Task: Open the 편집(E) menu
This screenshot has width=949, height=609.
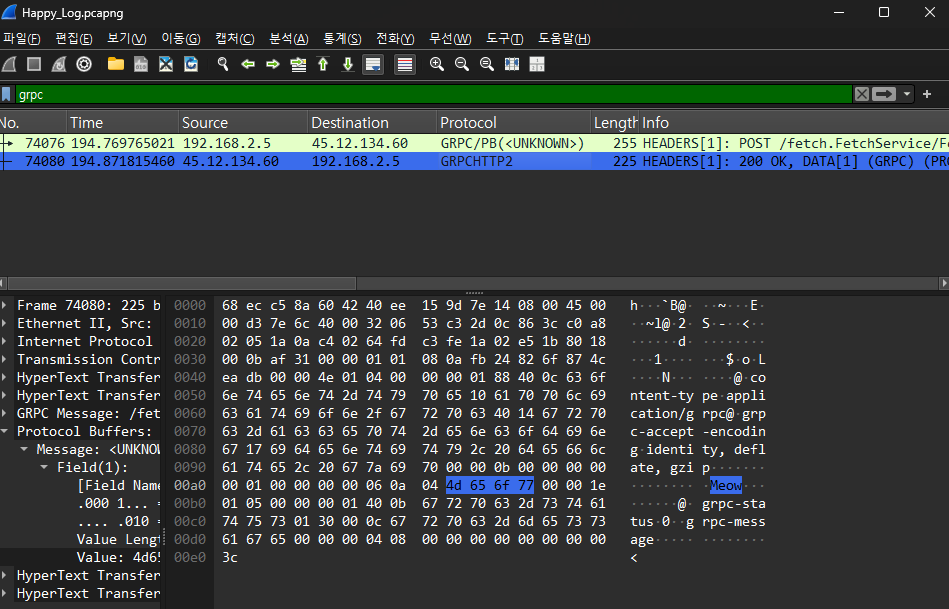Action: [74, 39]
